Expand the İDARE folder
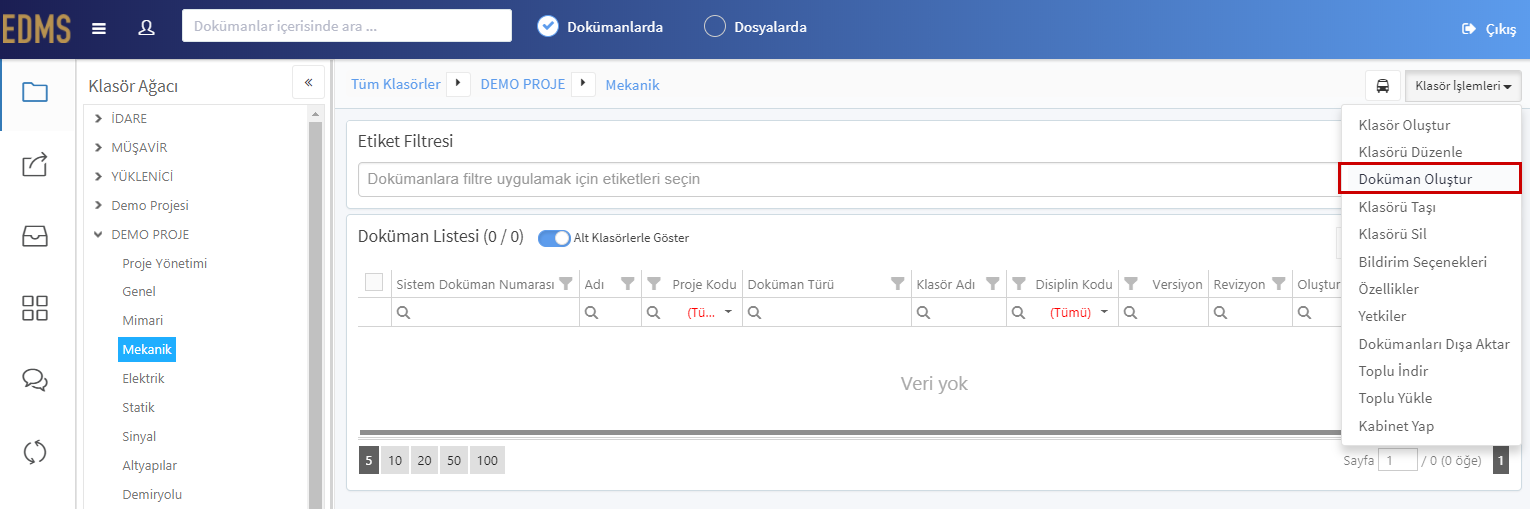This screenshot has width=1530, height=509. click(x=98, y=119)
